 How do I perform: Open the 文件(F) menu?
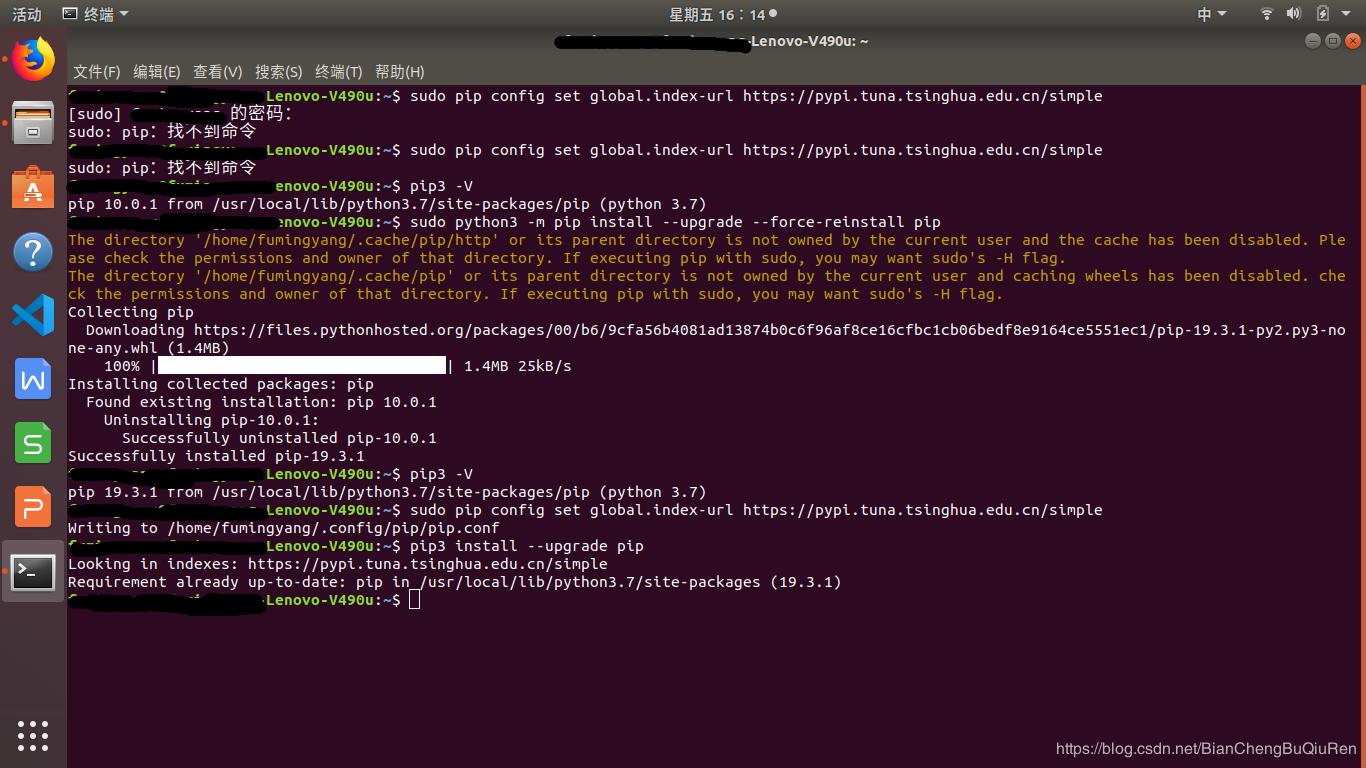[96, 72]
